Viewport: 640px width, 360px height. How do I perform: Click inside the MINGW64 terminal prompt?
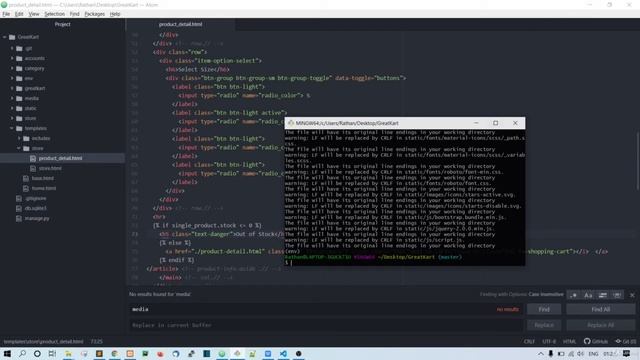291,263
